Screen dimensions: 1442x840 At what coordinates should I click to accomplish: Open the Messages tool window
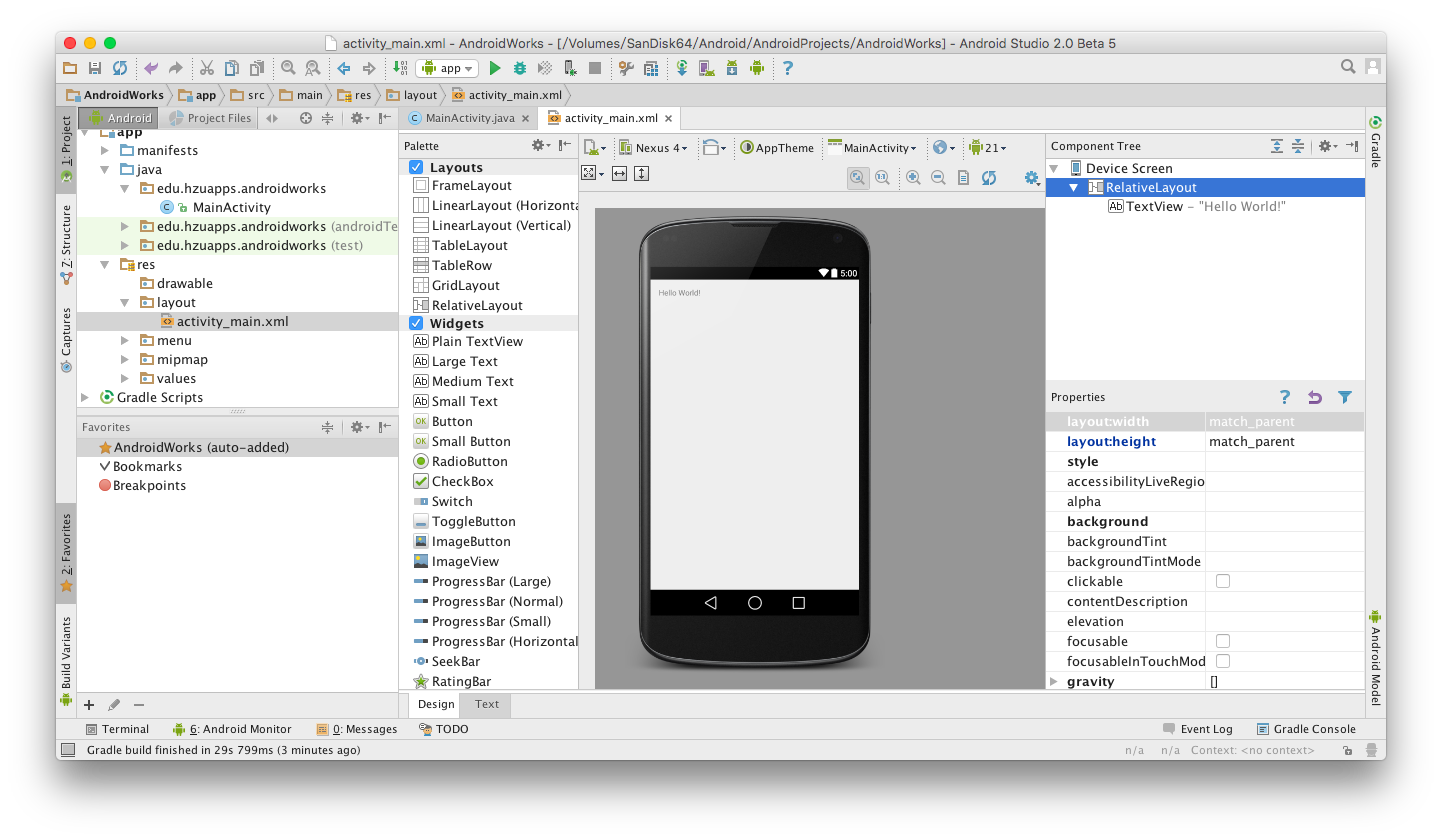[357, 729]
